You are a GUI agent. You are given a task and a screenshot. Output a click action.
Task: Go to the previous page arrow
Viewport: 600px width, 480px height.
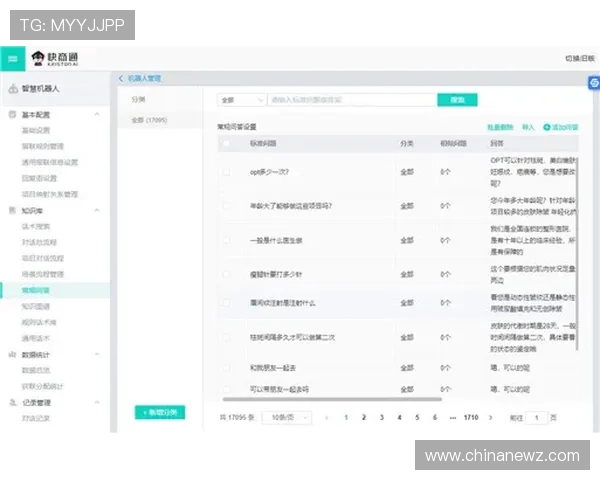coord(326,418)
